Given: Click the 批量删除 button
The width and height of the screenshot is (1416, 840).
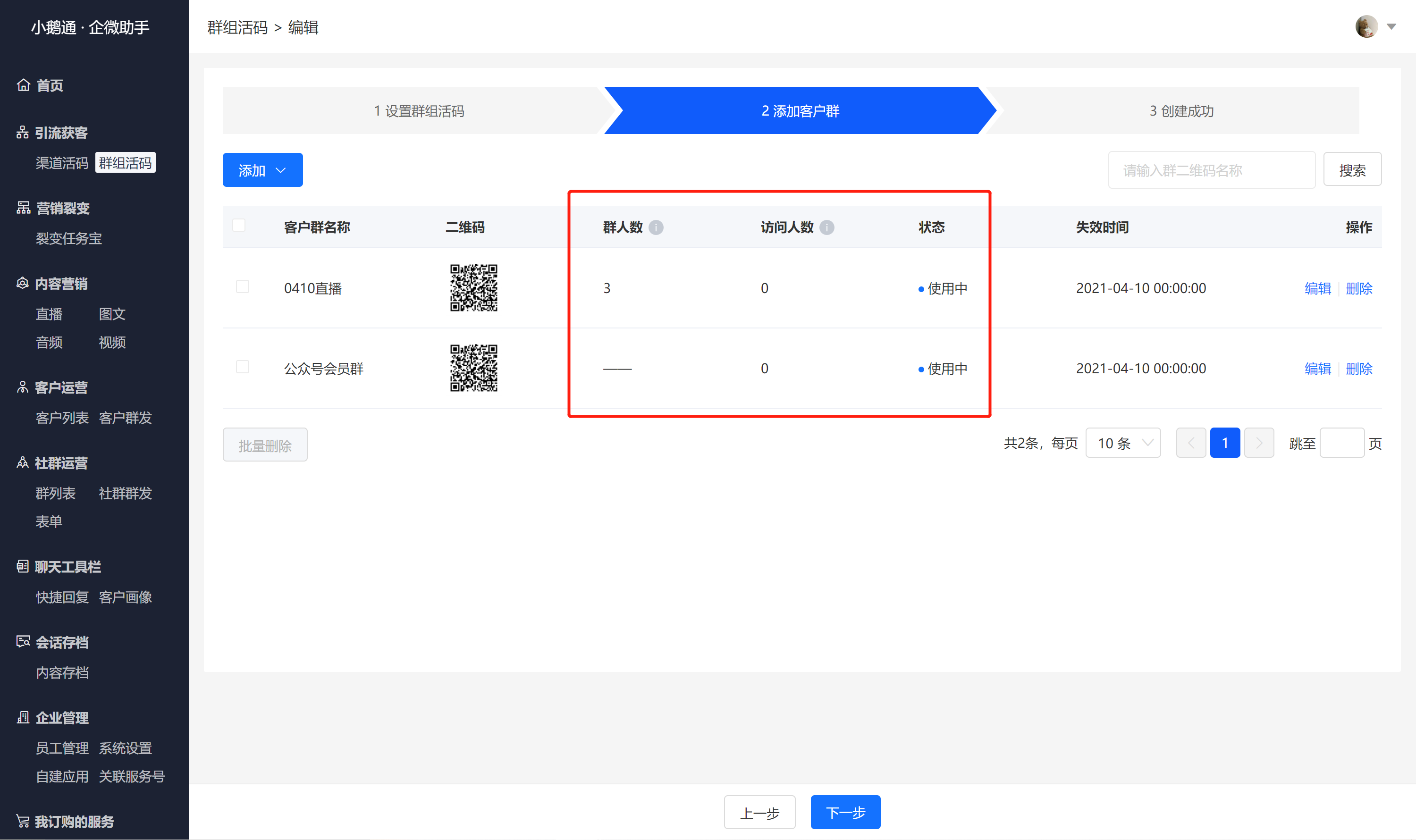Looking at the screenshot, I should (265, 445).
